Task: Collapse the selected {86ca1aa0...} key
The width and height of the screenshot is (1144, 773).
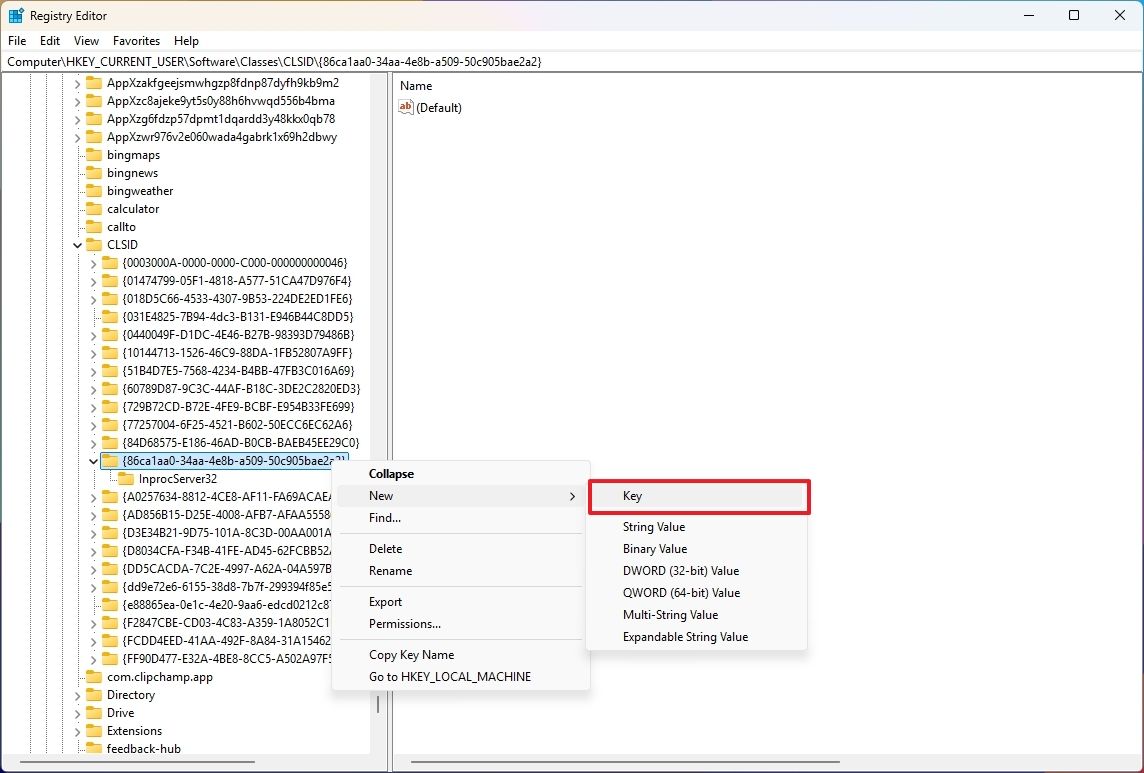Action: [390, 473]
